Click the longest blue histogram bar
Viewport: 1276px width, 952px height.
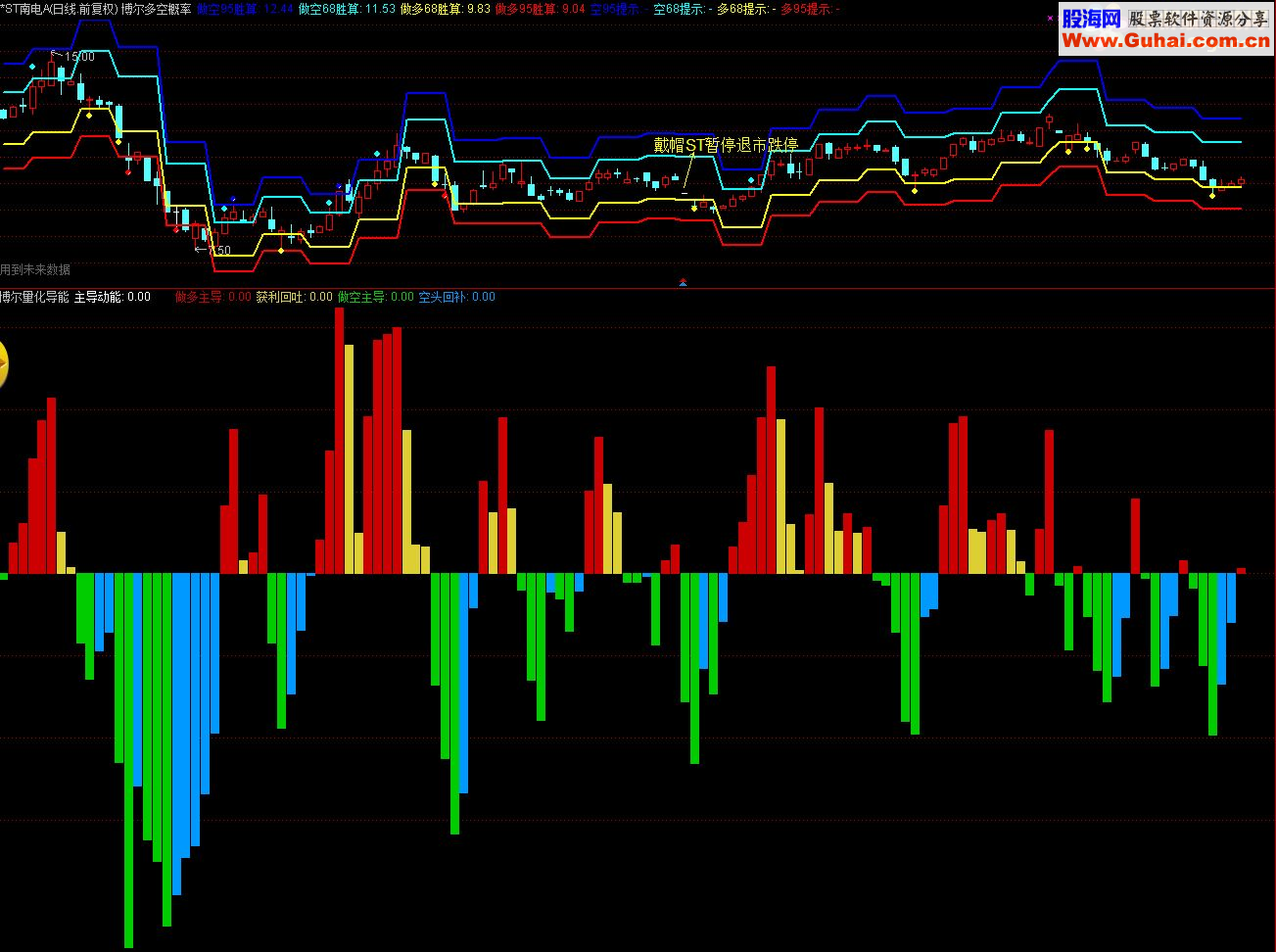click(x=176, y=735)
